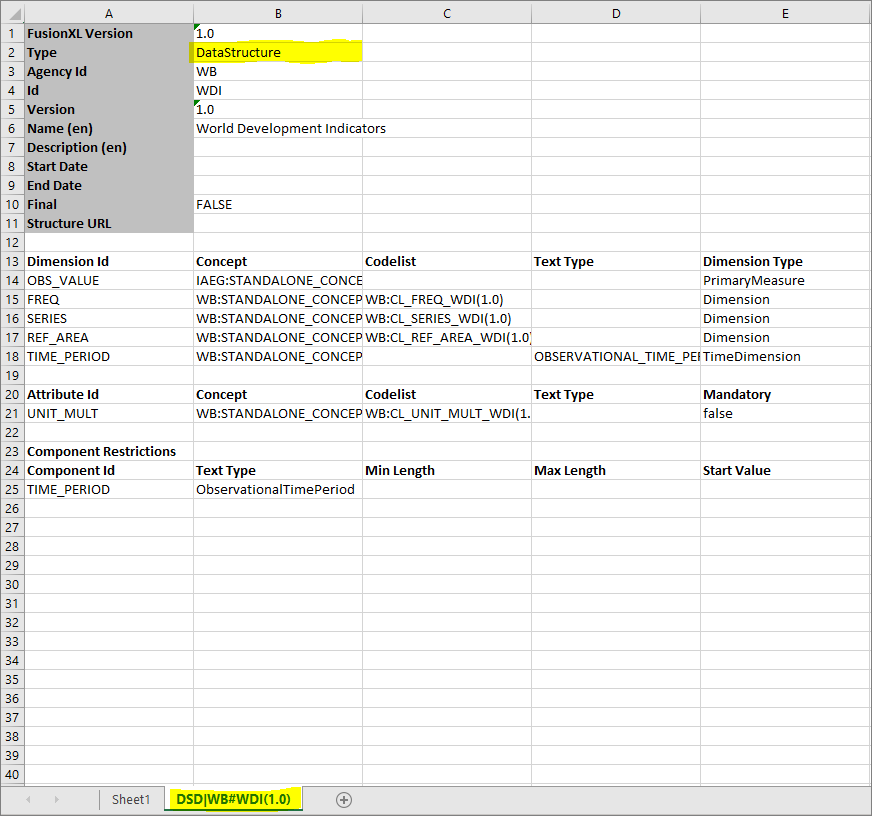The height and width of the screenshot is (816, 872).
Task: Click the WB:CL_FREQ_WDI(1.0) codelist cell
Action: coord(434,300)
